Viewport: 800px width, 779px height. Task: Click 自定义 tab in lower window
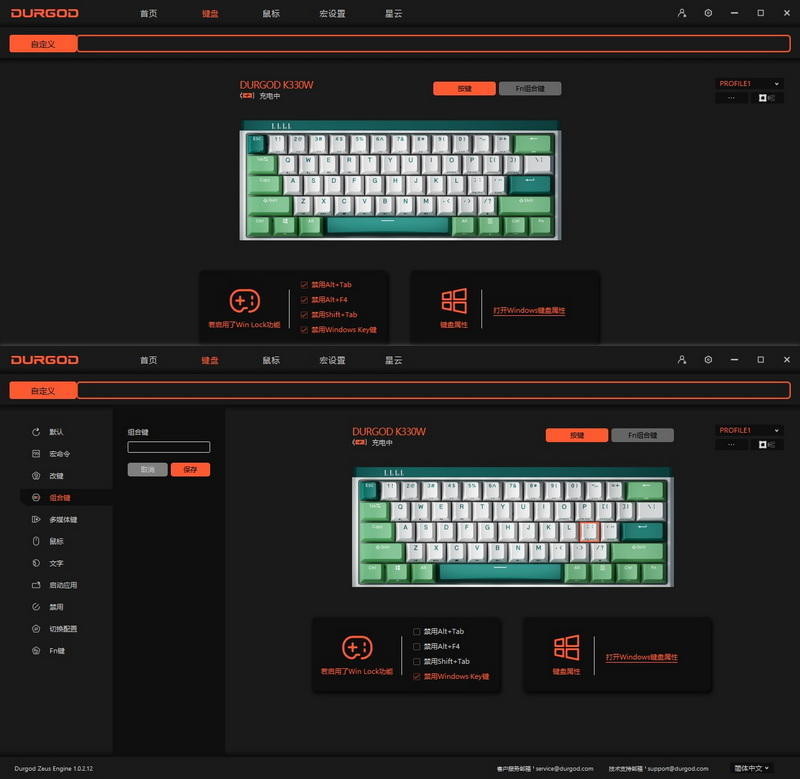43,391
